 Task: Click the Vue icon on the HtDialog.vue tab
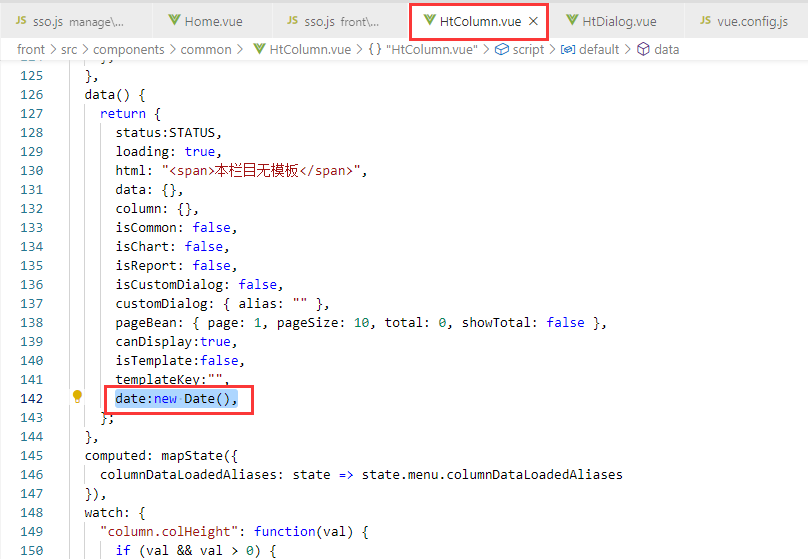tap(571, 21)
